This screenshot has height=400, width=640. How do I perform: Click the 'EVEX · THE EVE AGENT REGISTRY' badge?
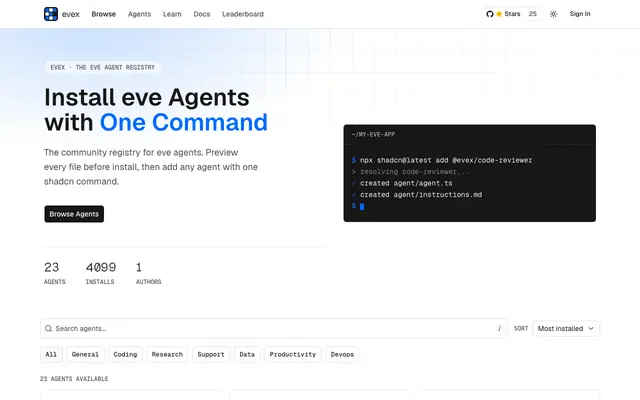102,67
